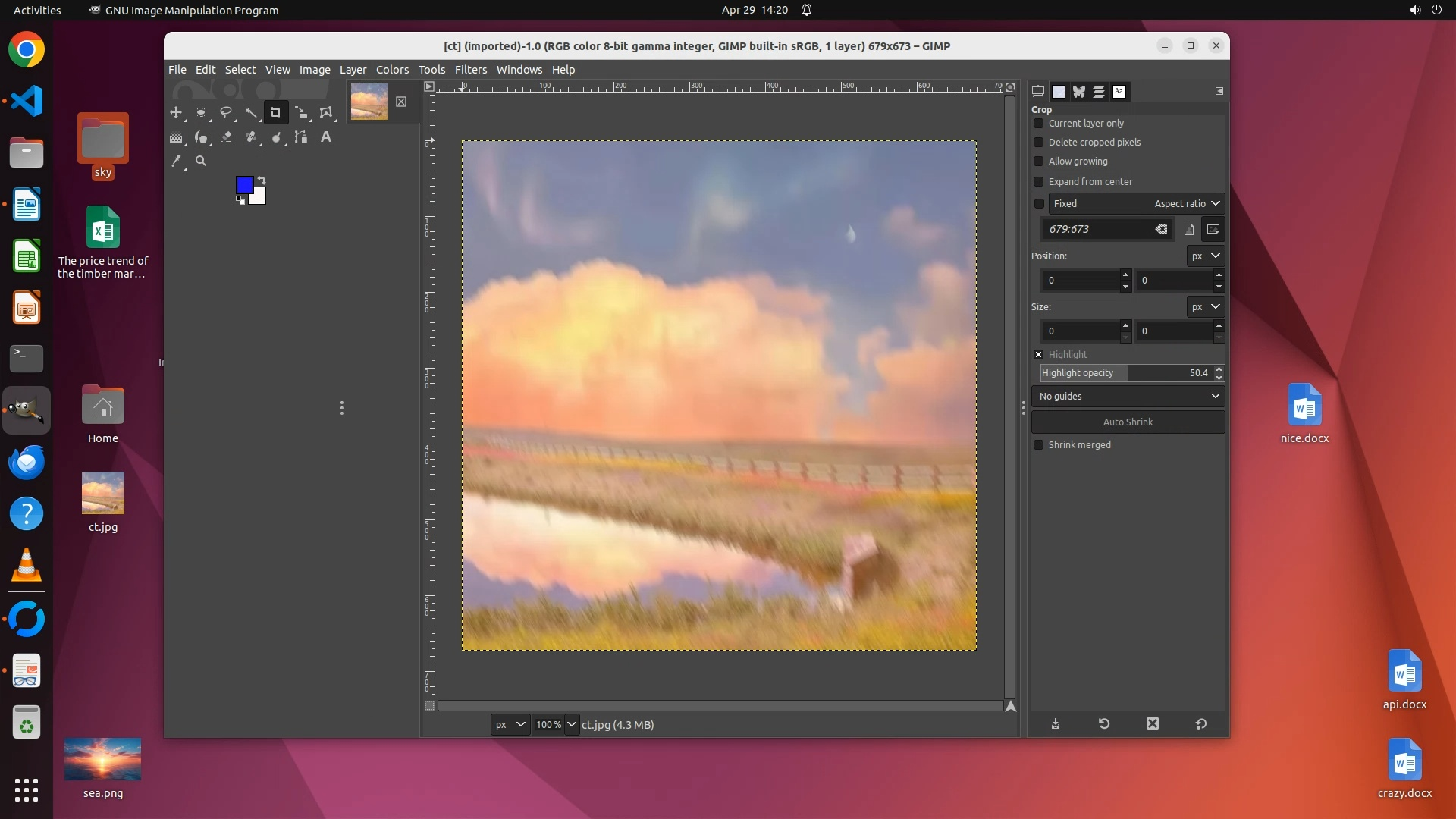1456x819 pixels.
Task: Select the Move tool
Action: 176,112
